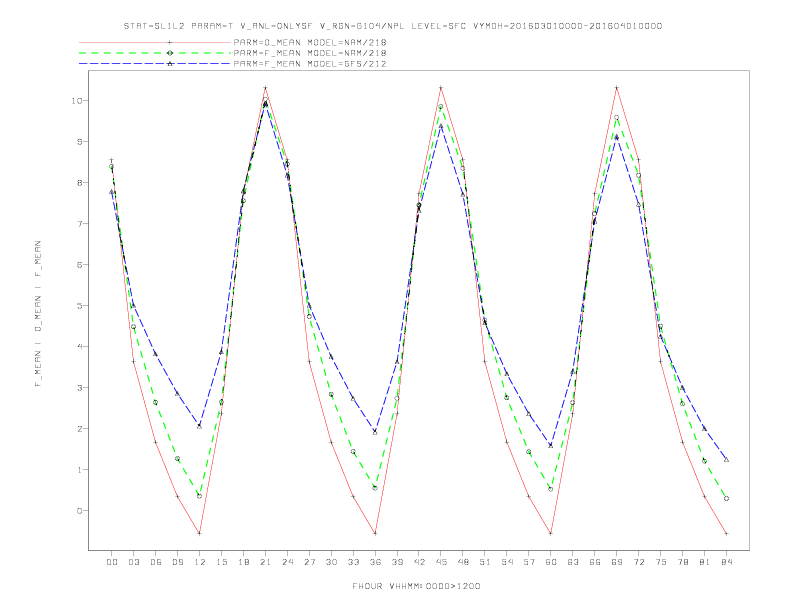Click x-axis forecast hour label 03
The image size is (792, 612).
133,562
